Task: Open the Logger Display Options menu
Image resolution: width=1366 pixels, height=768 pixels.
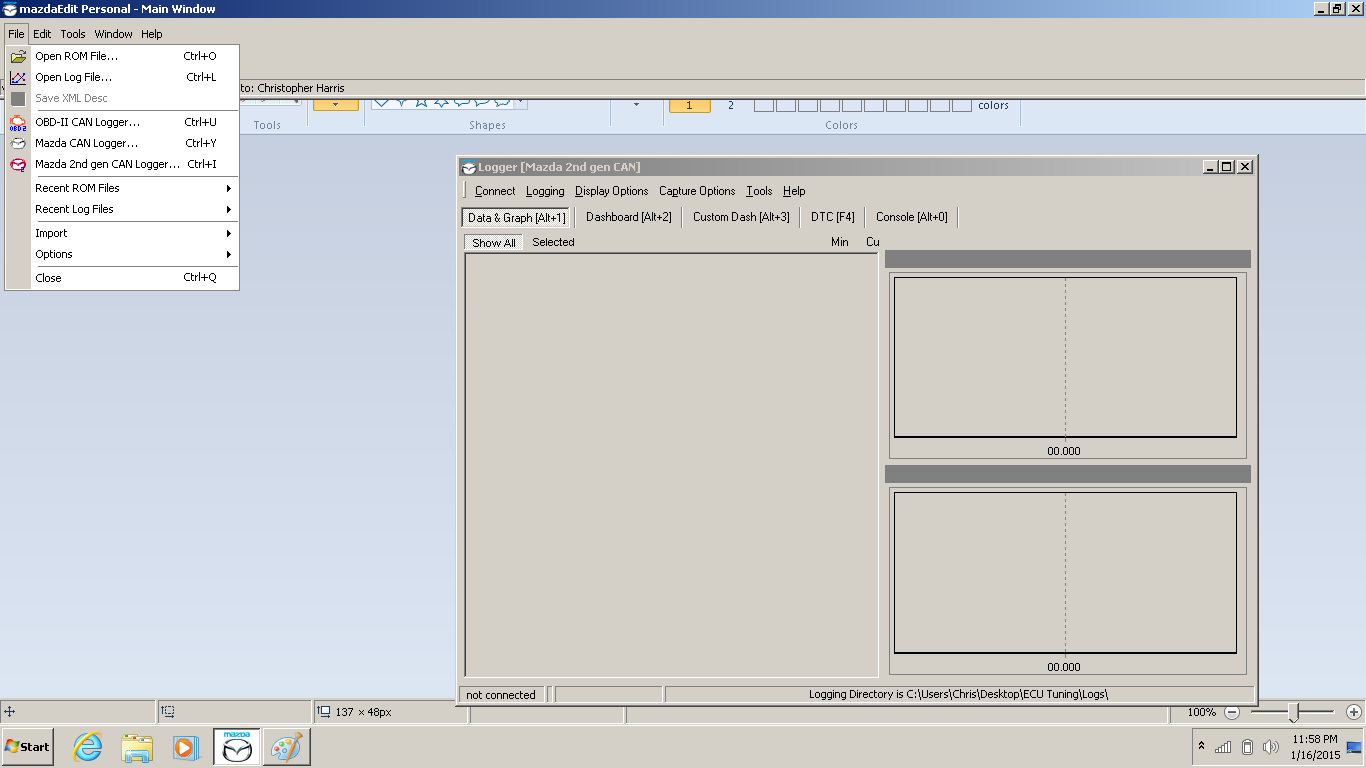Action: [x=612, y=191]
